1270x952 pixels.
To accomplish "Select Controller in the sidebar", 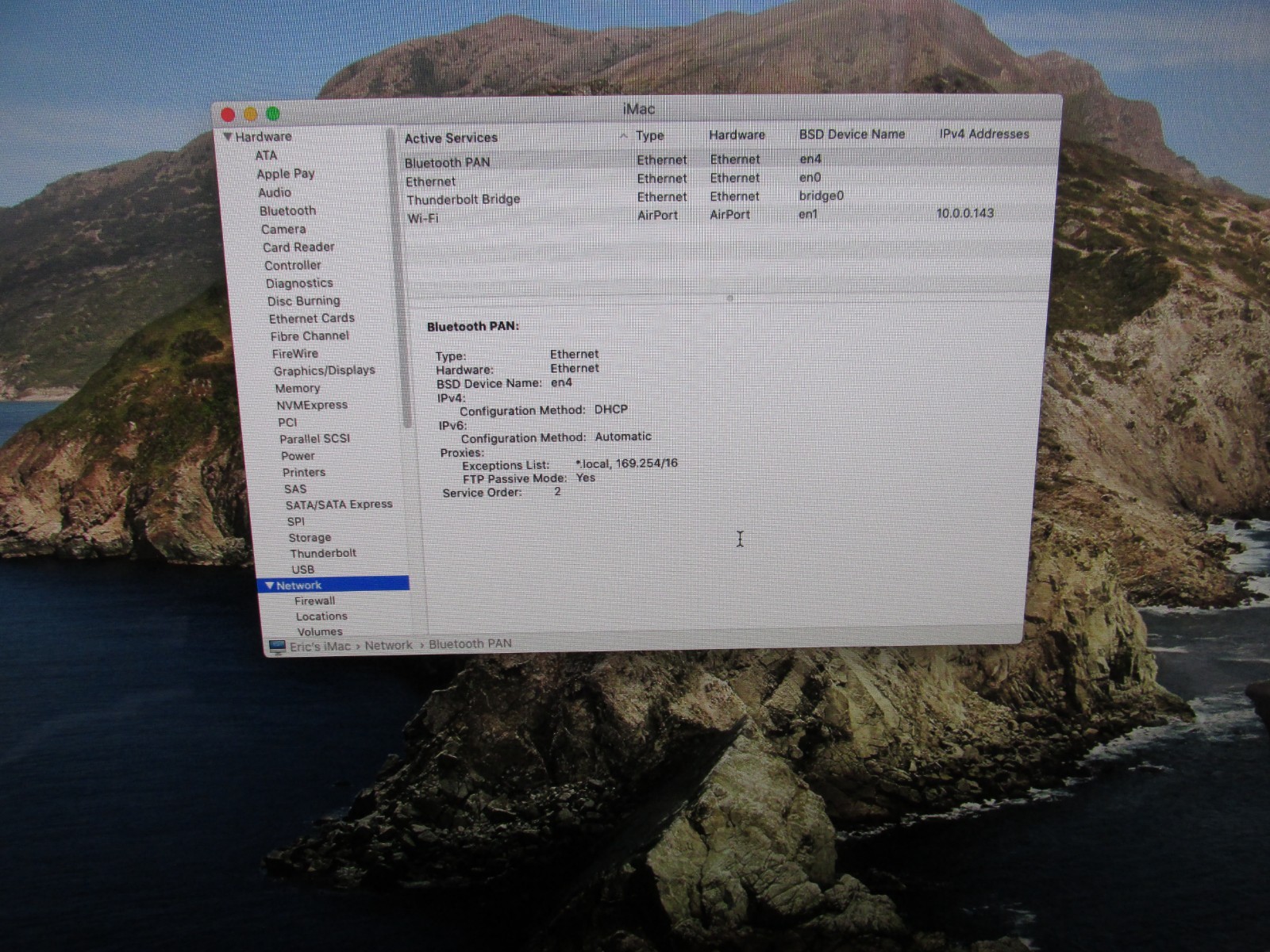I will coord(293,265).
